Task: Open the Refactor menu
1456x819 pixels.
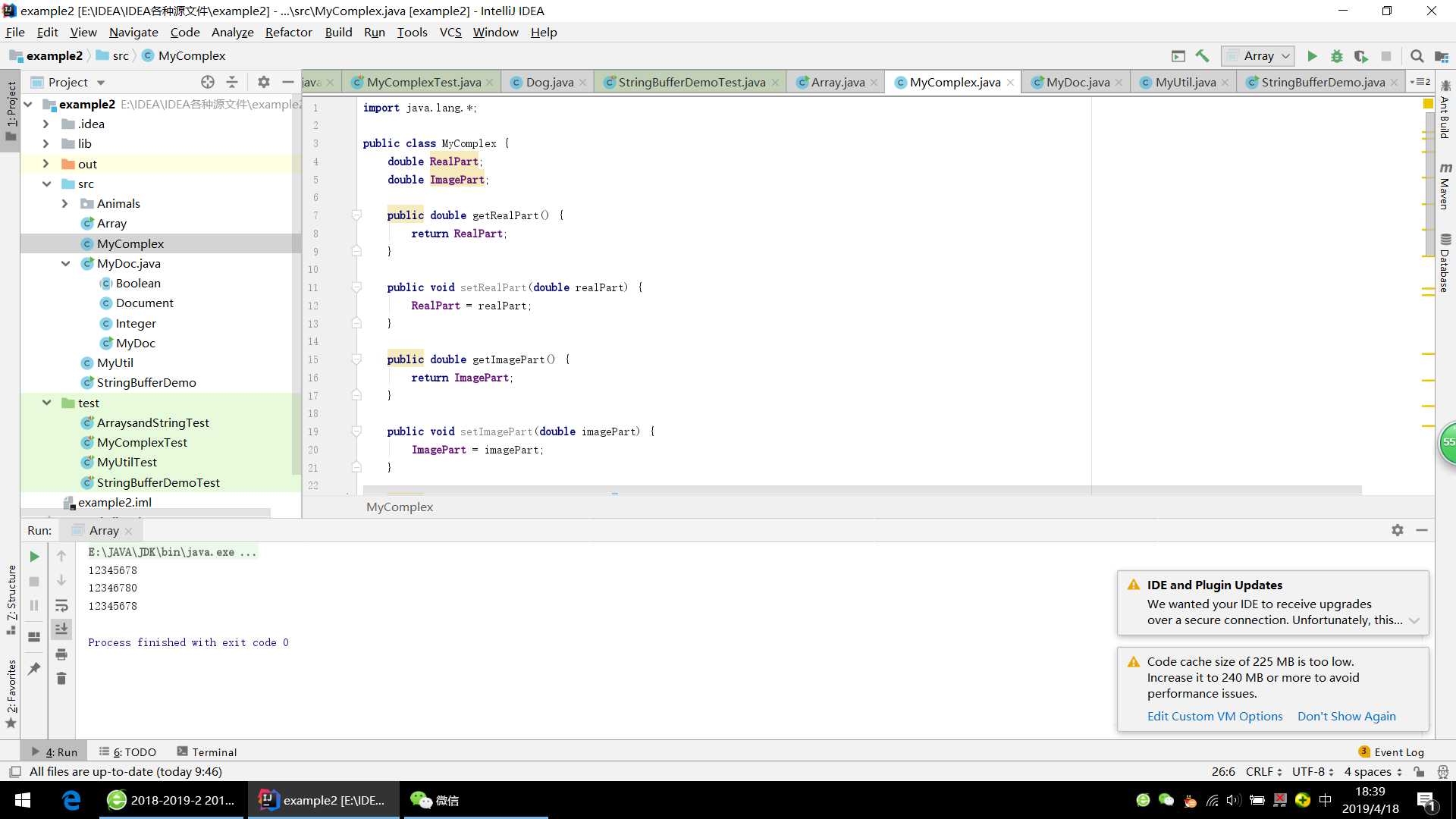Action: (288, 32)
